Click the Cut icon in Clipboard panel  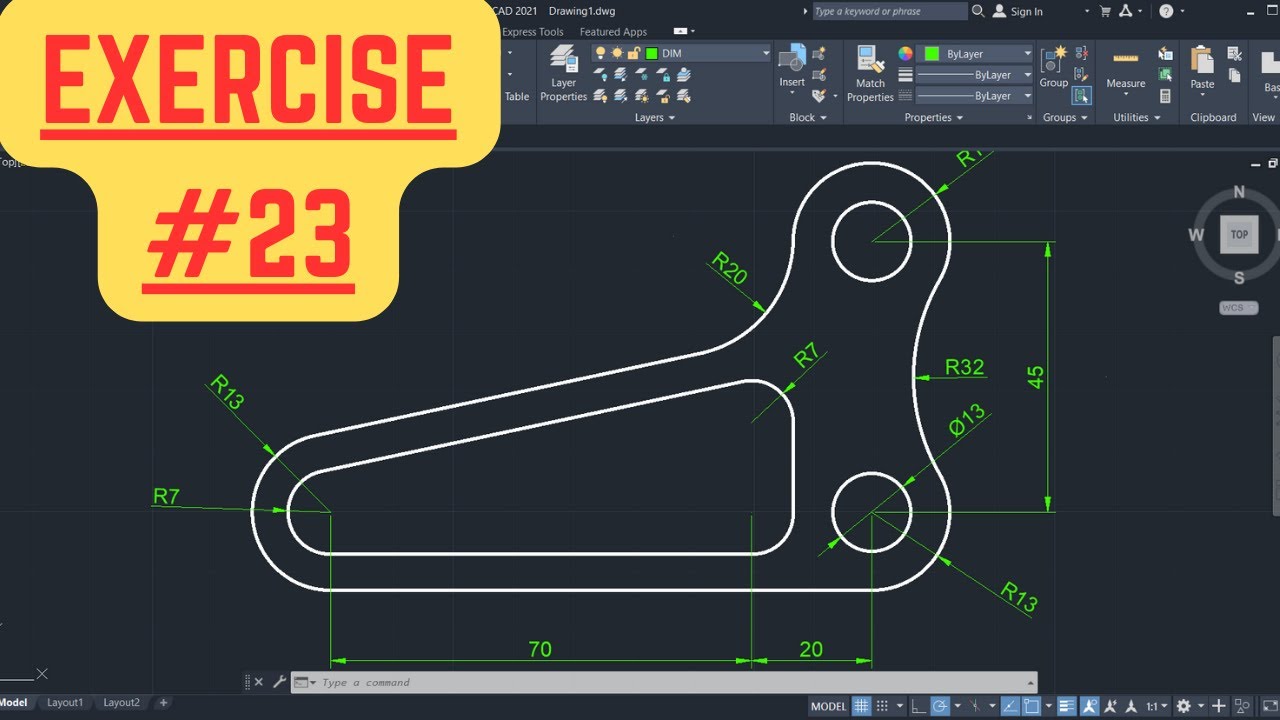pyautogui.click(x=1234, y=54)
